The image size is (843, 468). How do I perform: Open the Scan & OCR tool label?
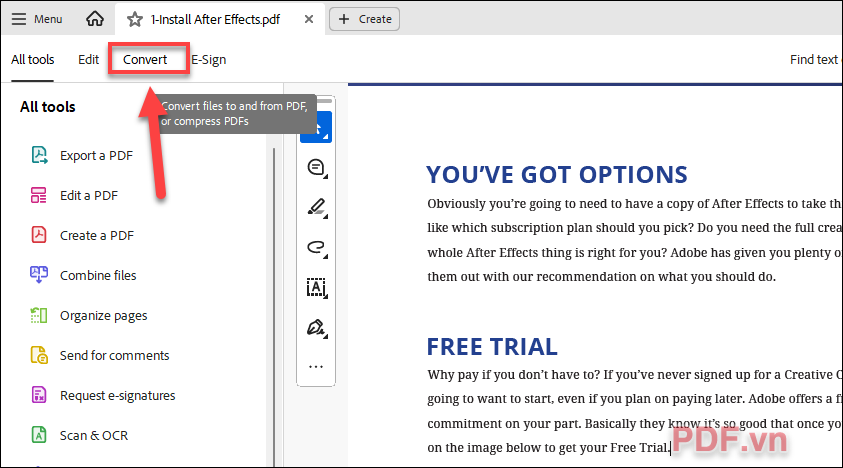tap(94, 436)
